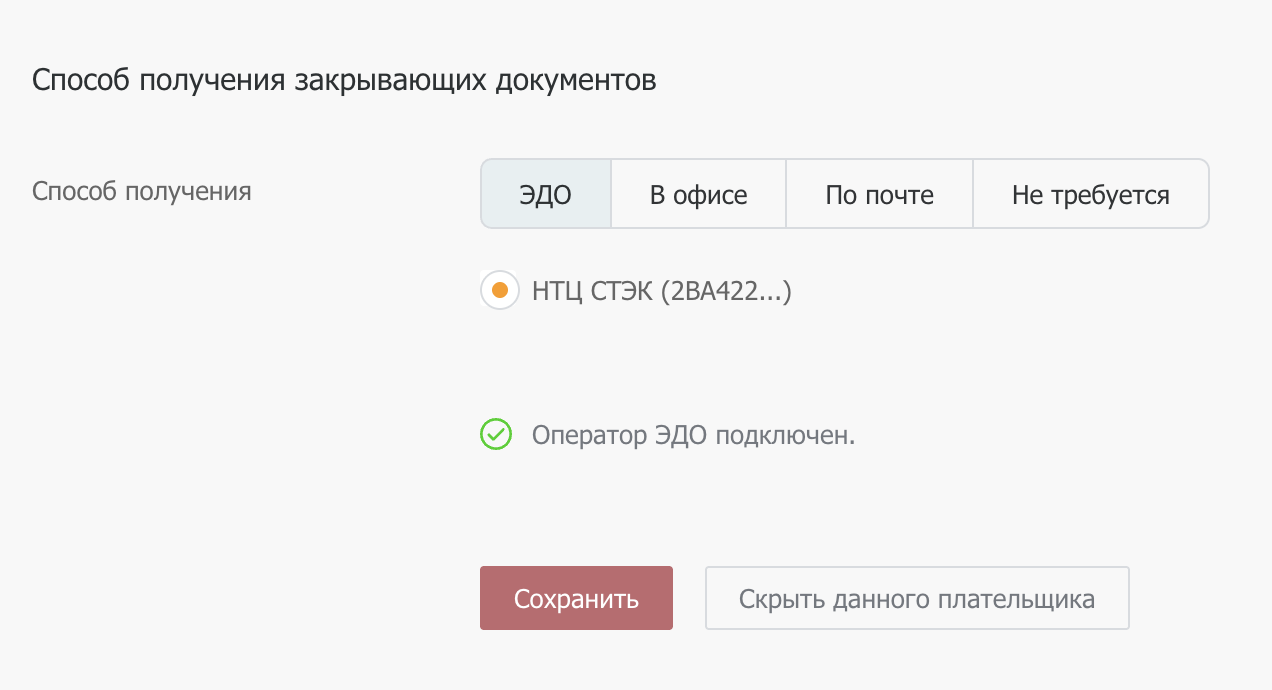Click the green checkmark status icon
The width and height of the screenshot is (1272, 690).
496,435
